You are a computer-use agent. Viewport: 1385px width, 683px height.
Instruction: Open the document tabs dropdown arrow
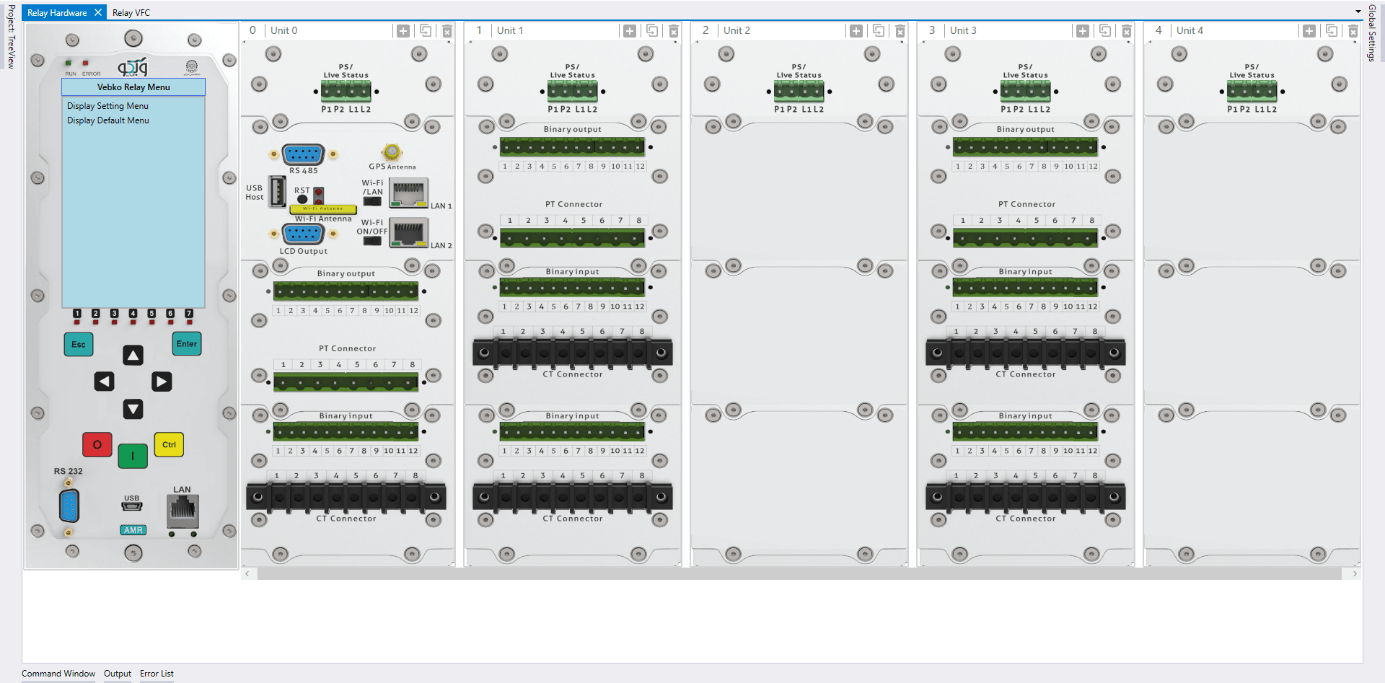pos(1357,12)
